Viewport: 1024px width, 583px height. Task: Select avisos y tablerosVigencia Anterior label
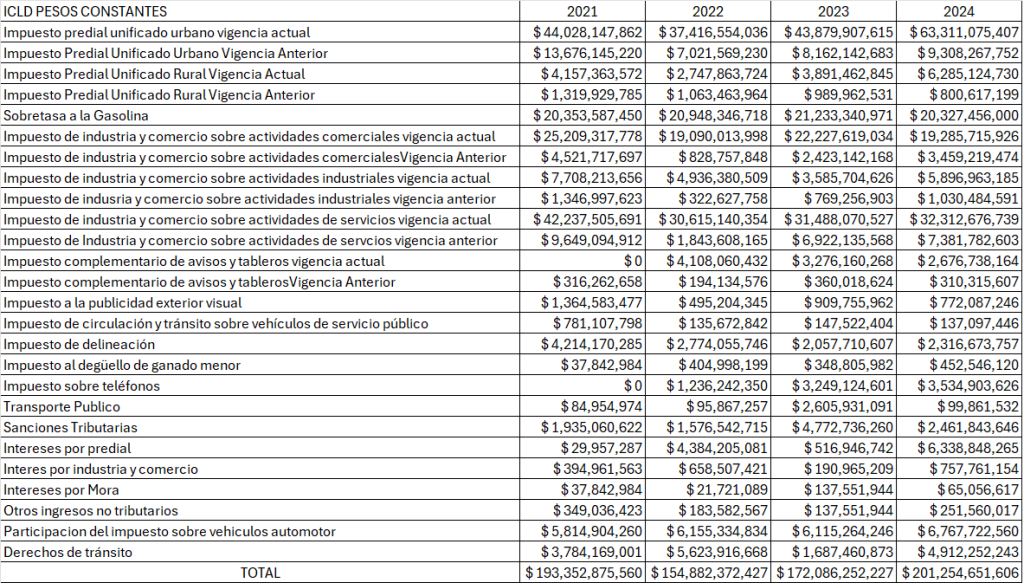point(199,282)
